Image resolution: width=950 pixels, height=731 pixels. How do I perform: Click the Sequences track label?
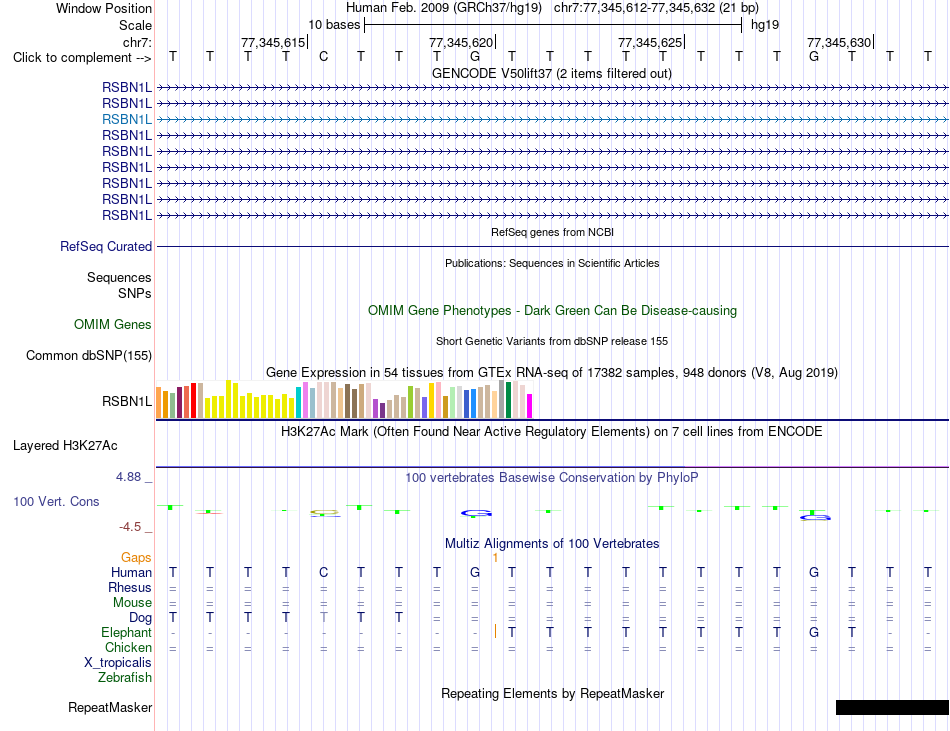[119, 277]
